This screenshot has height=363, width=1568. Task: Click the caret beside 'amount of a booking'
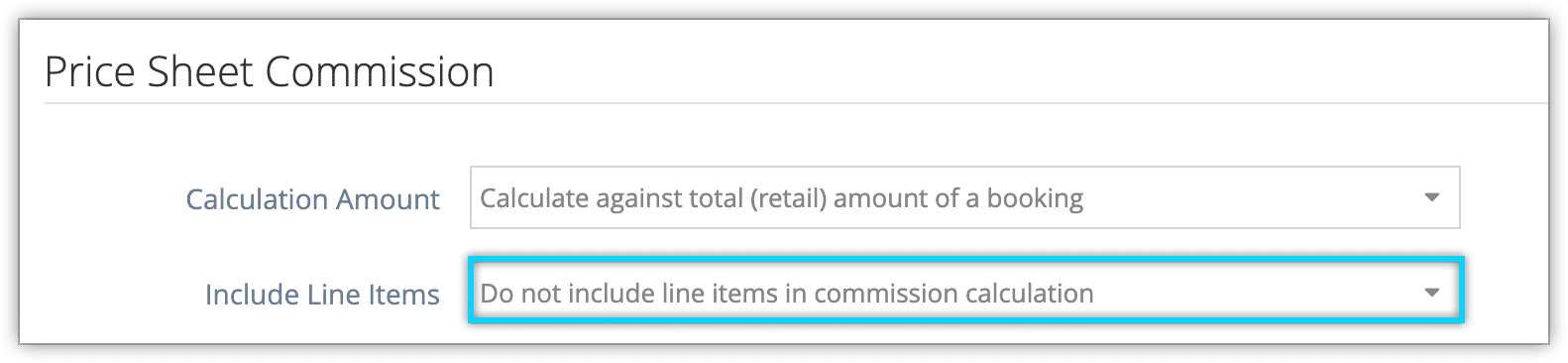pyautogui.click(x=1431, y=197)
